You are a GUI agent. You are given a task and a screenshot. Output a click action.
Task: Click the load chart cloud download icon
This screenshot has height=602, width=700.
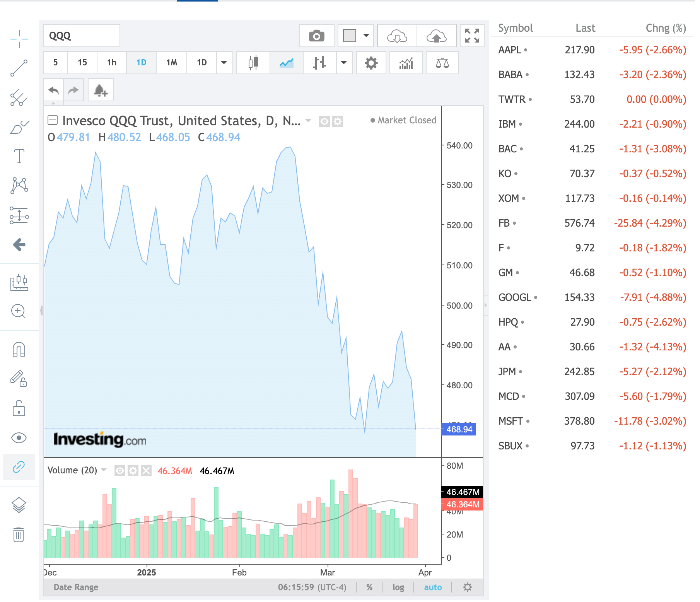pyautogui.click(x=397, y=36)
